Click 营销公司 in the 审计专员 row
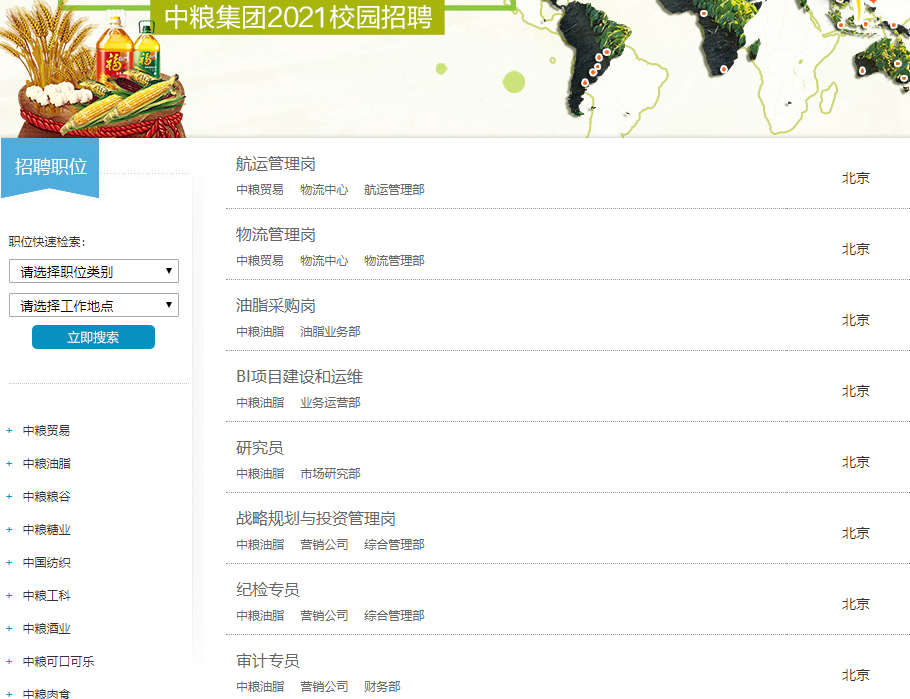This screenshot has height=699, width=910. coord(324,687)
